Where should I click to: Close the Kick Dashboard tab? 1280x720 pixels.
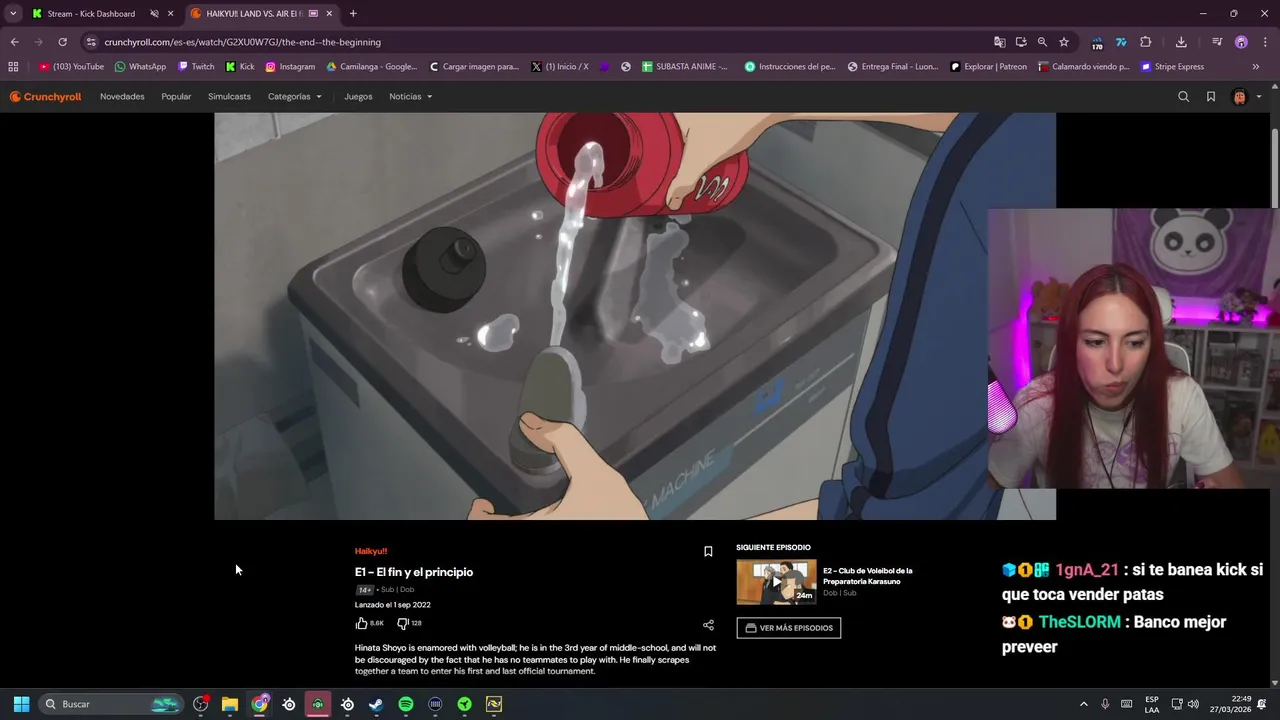coord(171,14)
